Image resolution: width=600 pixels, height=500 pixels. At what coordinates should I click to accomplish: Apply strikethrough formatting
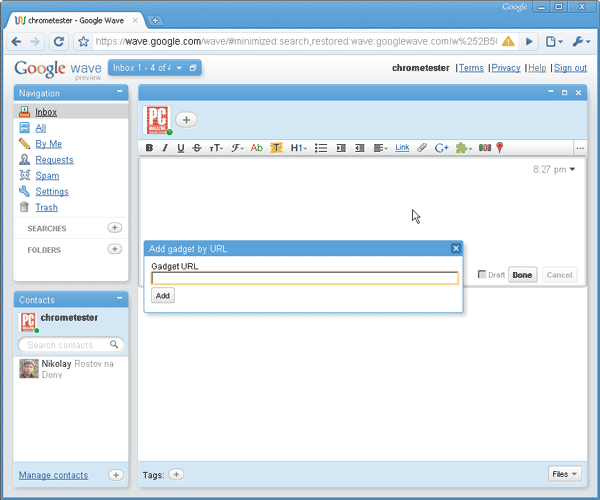coord(197,148)
